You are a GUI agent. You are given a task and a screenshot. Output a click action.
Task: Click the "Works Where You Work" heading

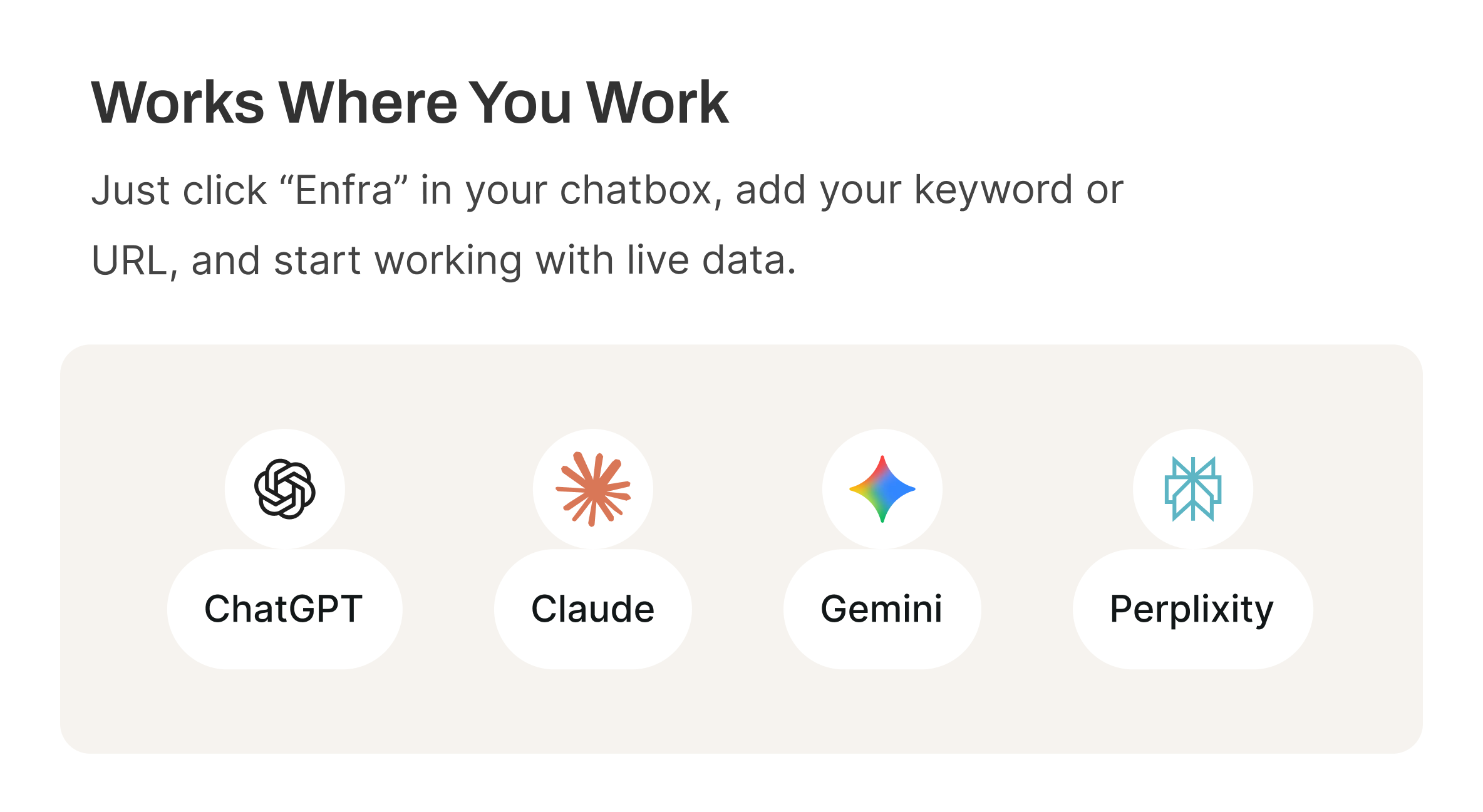410,103
